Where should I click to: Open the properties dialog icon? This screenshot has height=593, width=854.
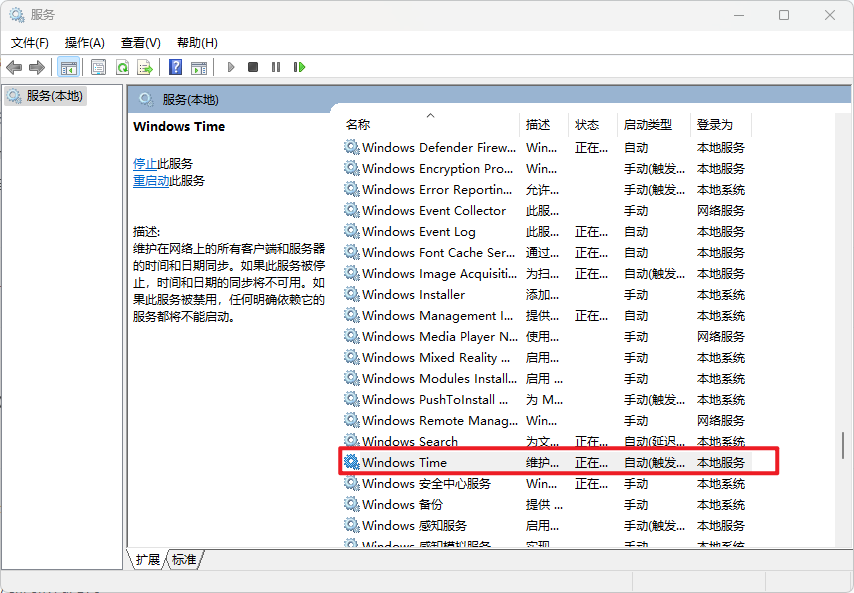point(97,67)
